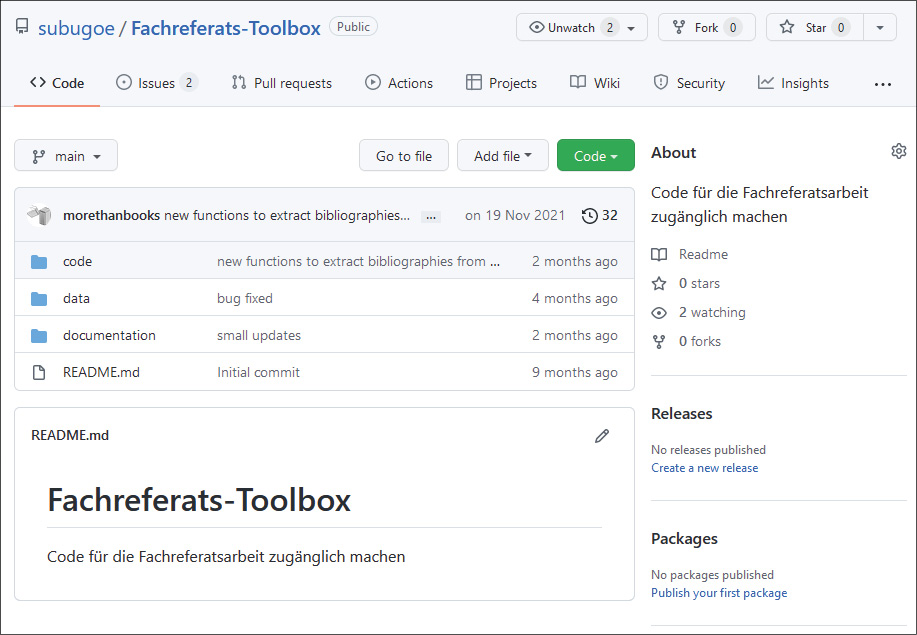Screen dimensions: 917x635
Task: Open the Wiki tab
Action: tap(595, 83)
